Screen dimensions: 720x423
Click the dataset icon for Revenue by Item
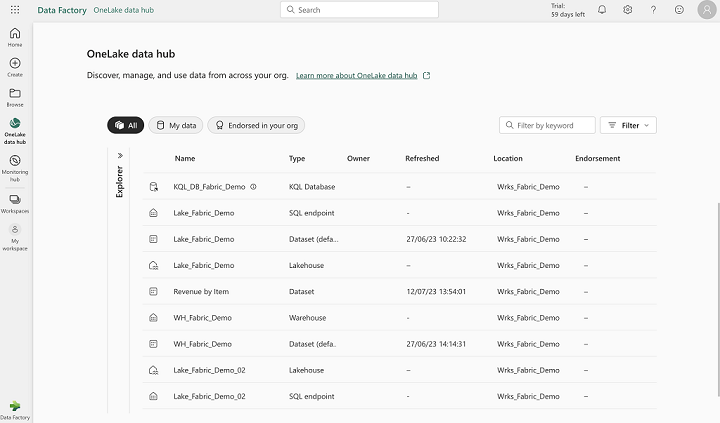point(153,291)
